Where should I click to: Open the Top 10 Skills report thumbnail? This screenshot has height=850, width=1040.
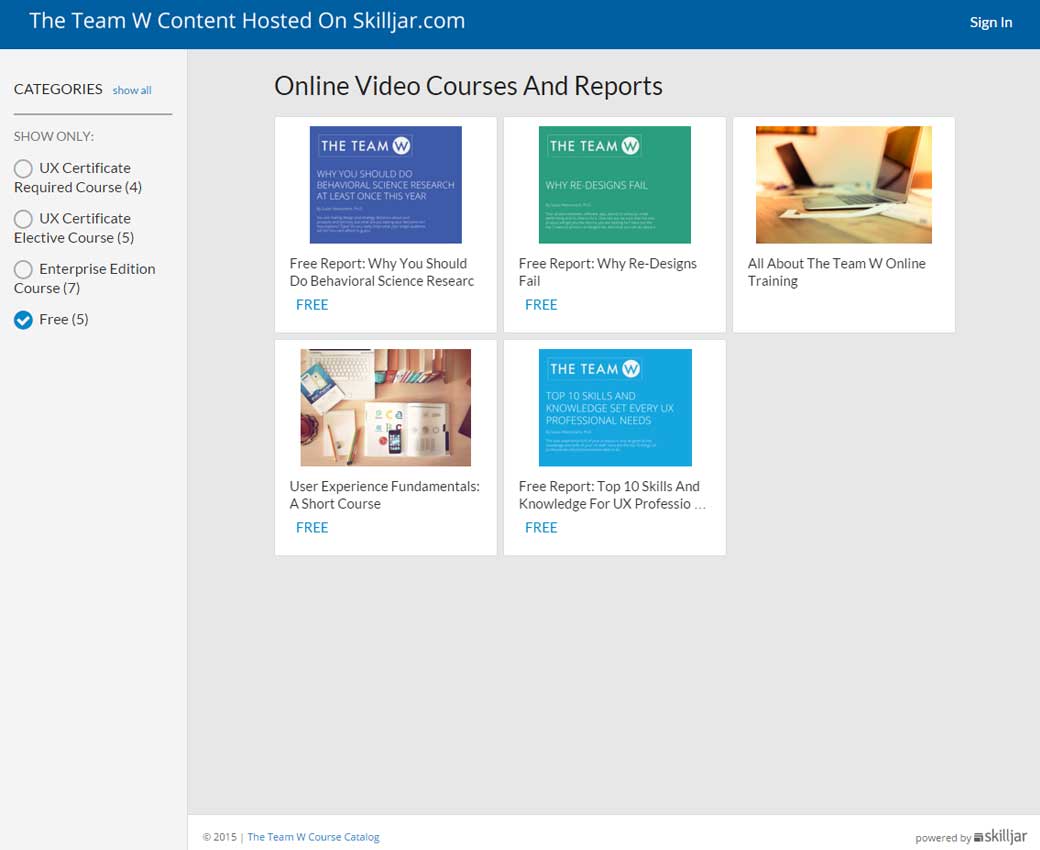(x=614, y=407)
